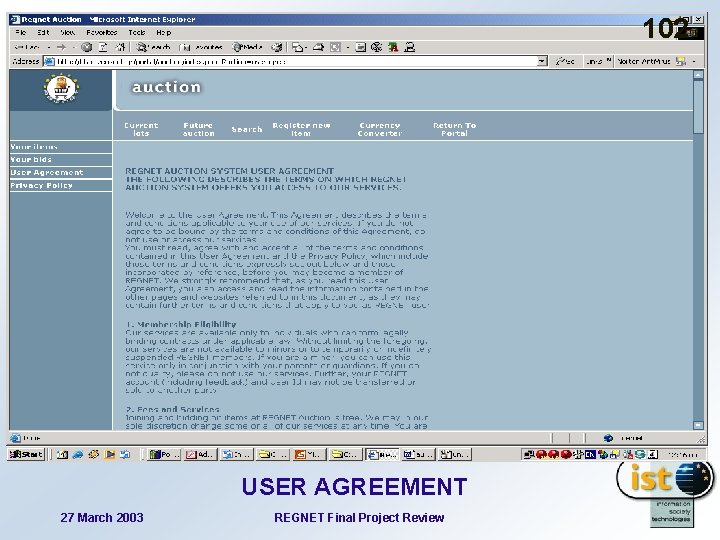720x540 pixels.
Task: Open the Tools menu
Action: click(137, 33)
